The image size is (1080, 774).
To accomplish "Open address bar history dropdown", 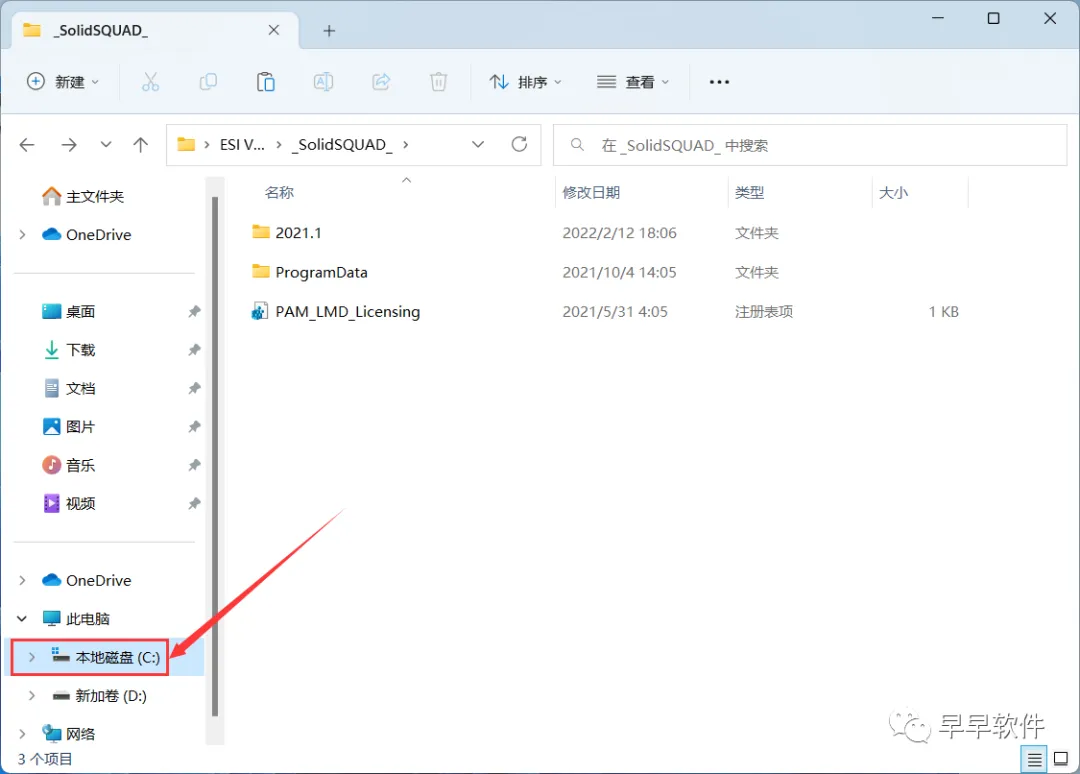I will click(478, 145).
